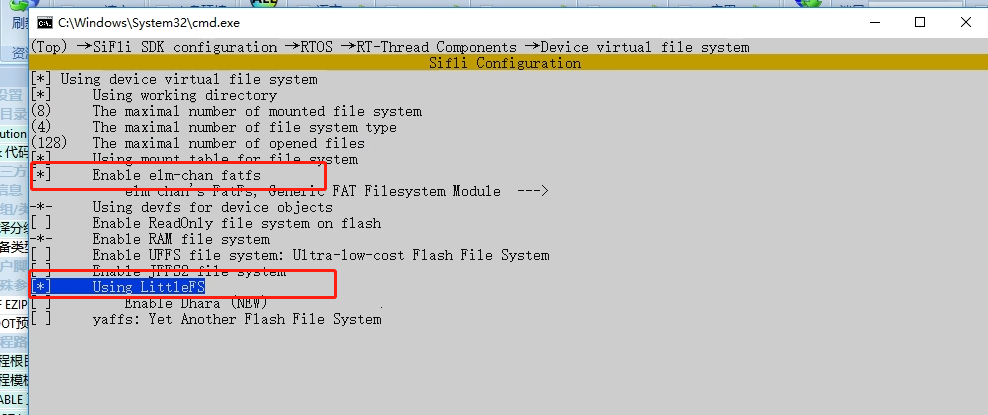
Task: Select maximal number of mounted file system value
Action: [41, 111]
